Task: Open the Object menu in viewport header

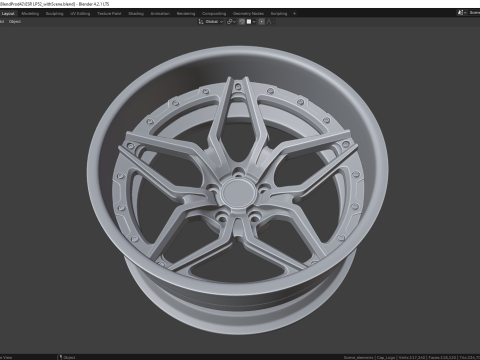Action: (x=15, y=22)
